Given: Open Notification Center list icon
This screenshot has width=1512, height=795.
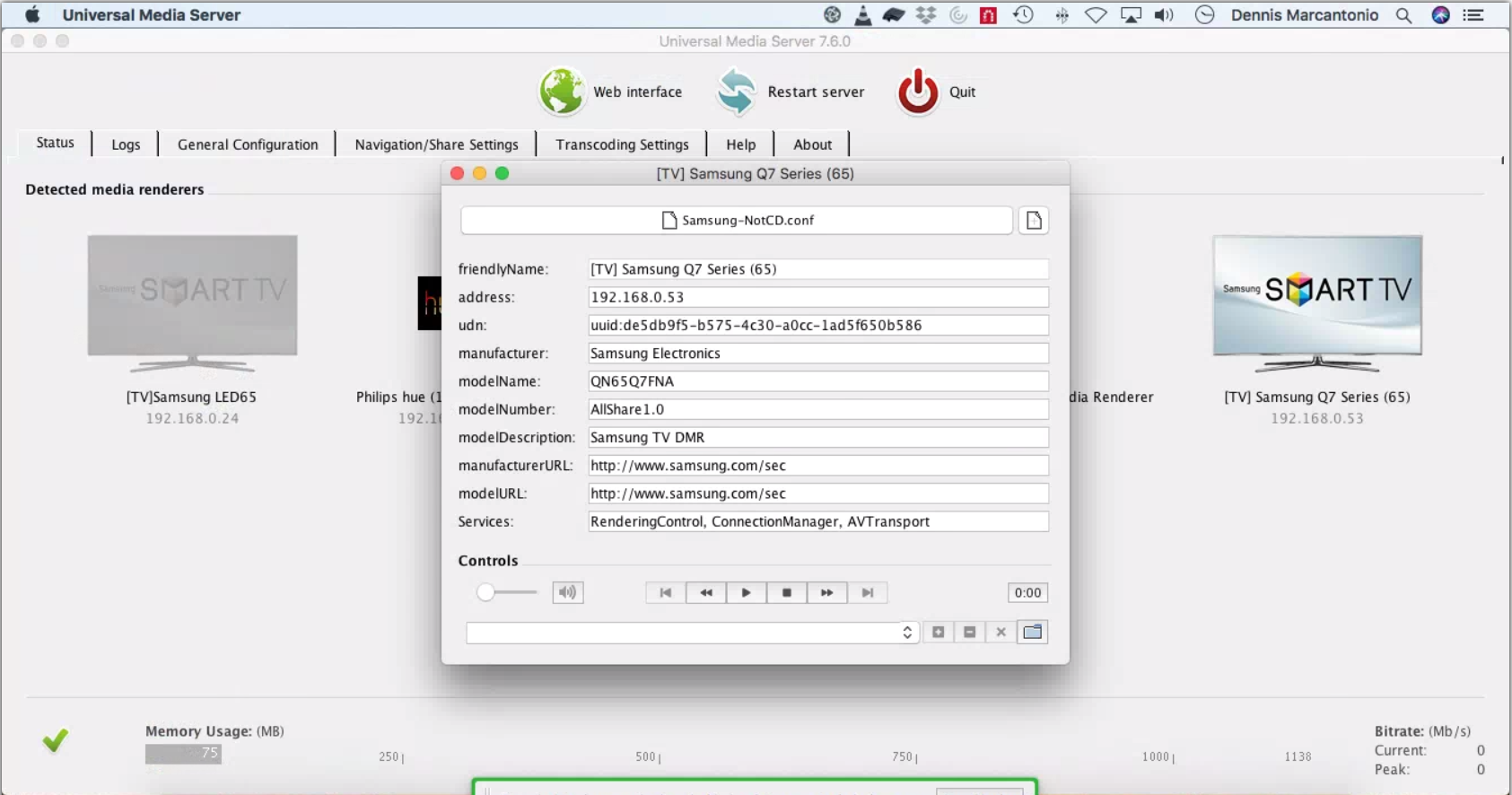Looking at the screenshot, I should (1473, 15).
